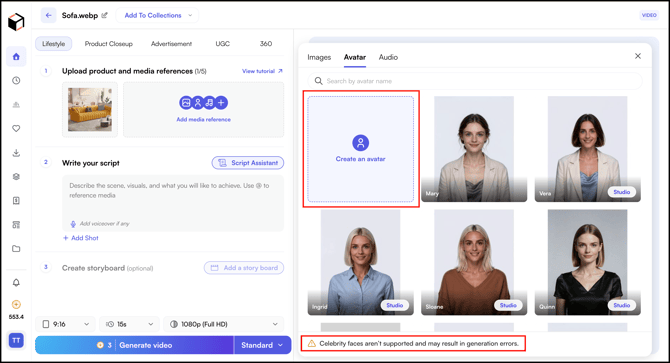Open the 15s duration dropdown

pyautogui.click(x=129, y=324)
